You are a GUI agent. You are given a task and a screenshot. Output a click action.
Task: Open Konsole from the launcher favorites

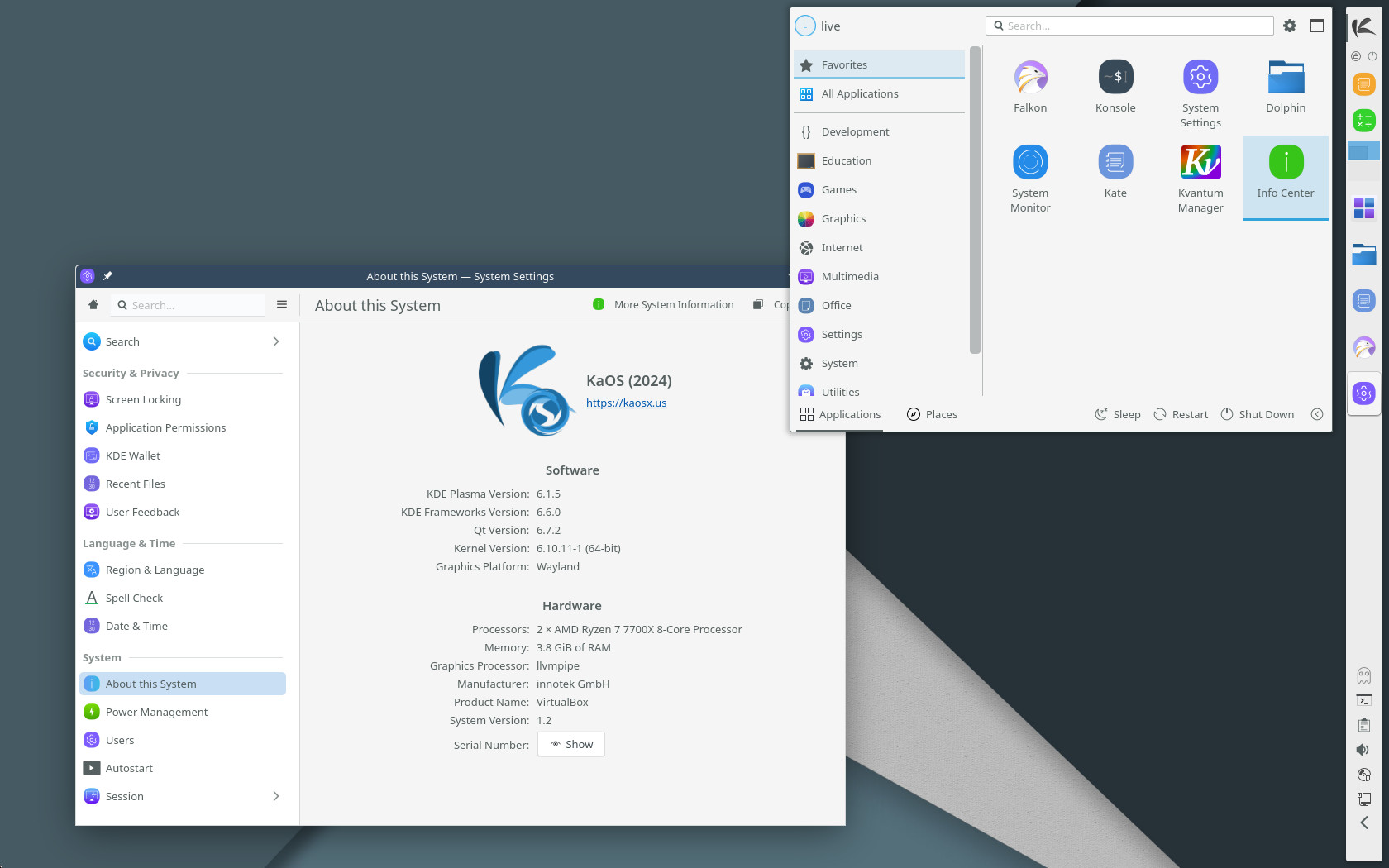pos(1115,86)
